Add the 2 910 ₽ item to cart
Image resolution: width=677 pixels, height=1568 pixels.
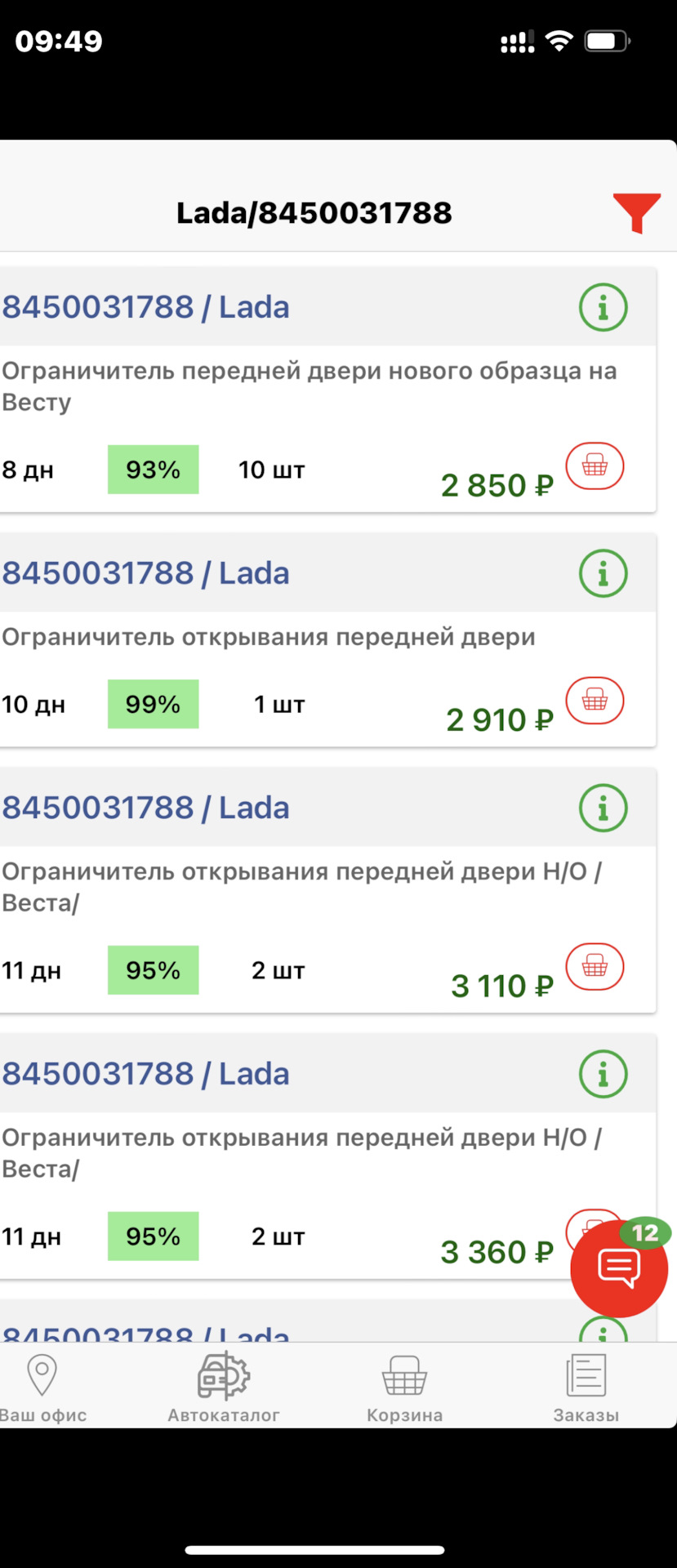pos(595,701)
